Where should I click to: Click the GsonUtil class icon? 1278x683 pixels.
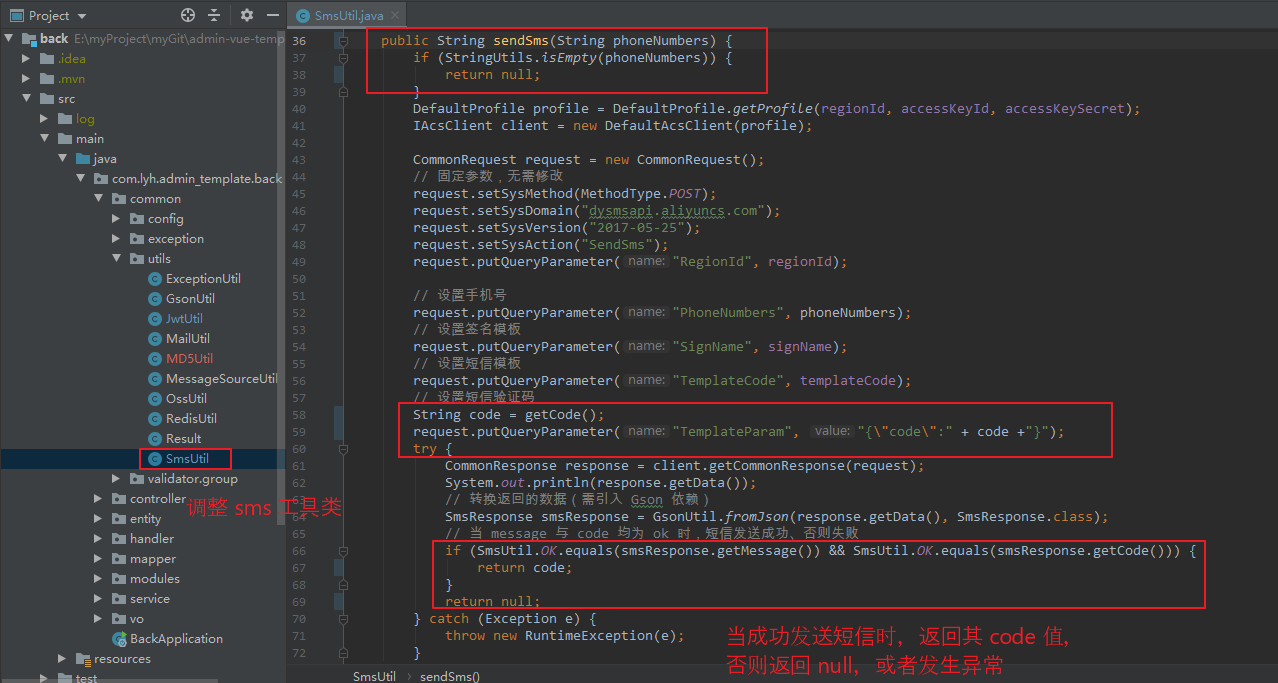(x=155, y=299)
